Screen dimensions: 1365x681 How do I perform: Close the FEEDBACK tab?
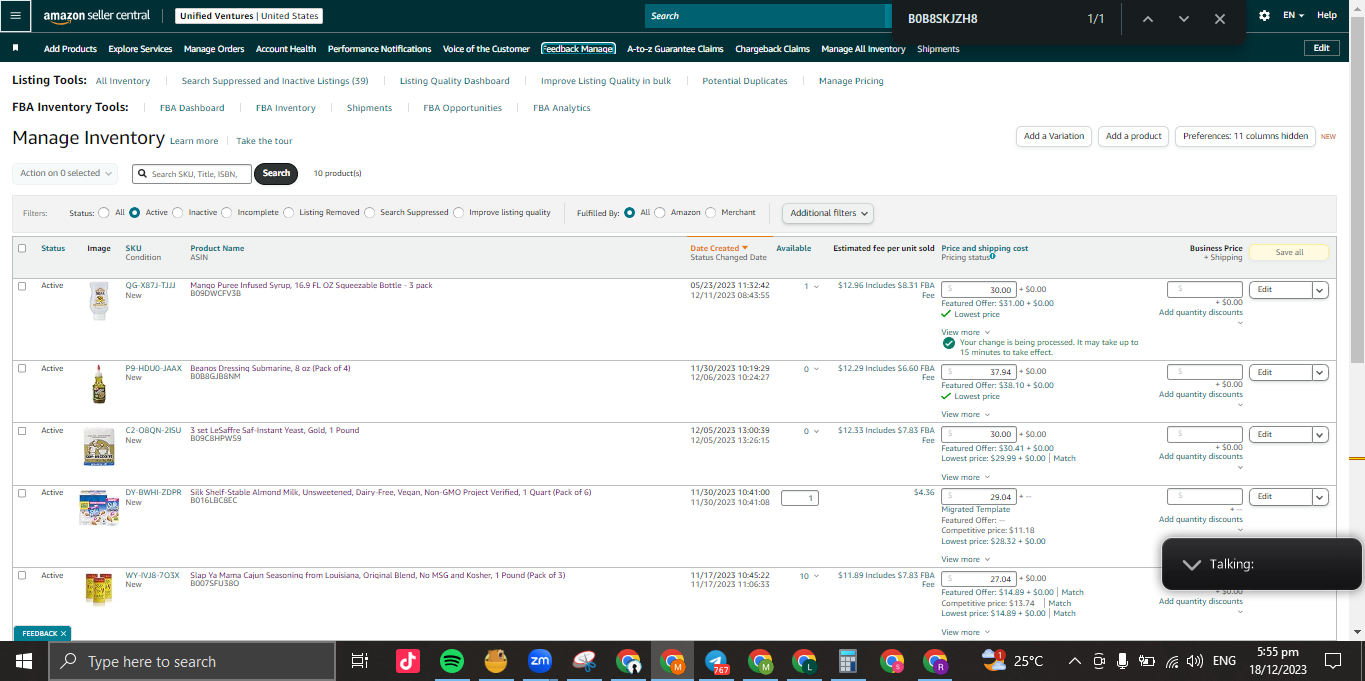63,633
